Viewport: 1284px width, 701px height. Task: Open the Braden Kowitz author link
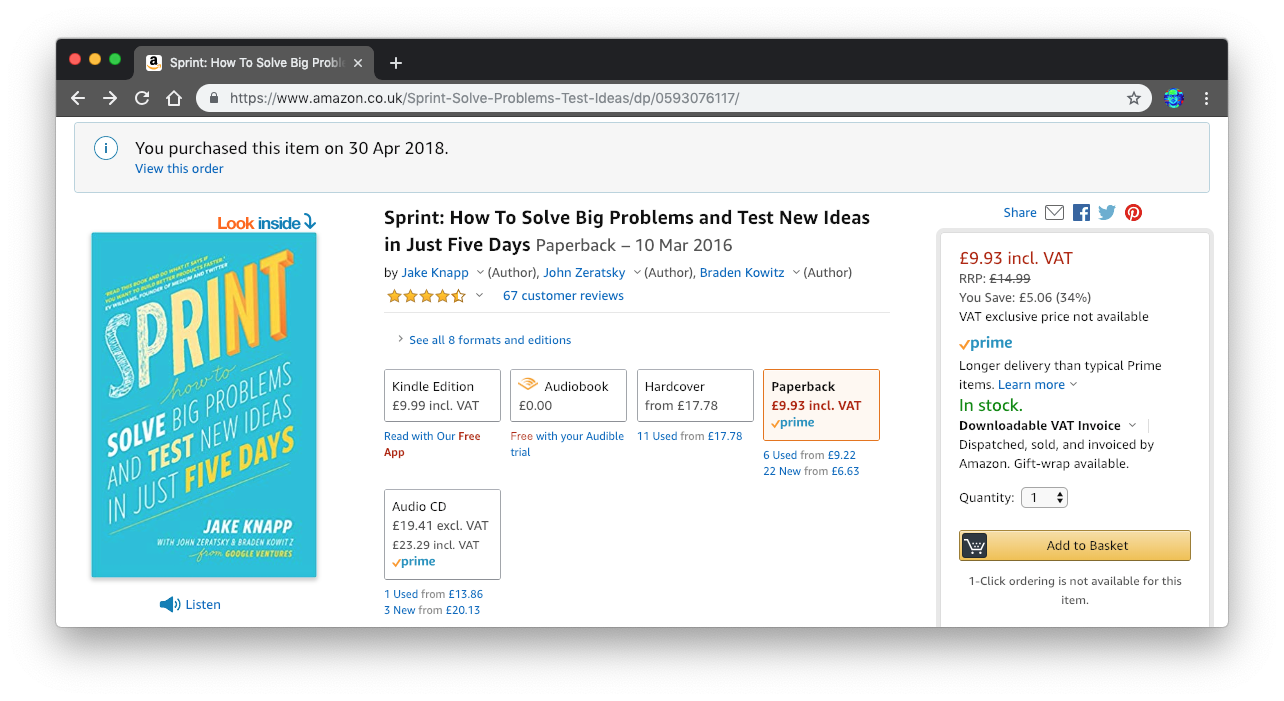[742, 272]
